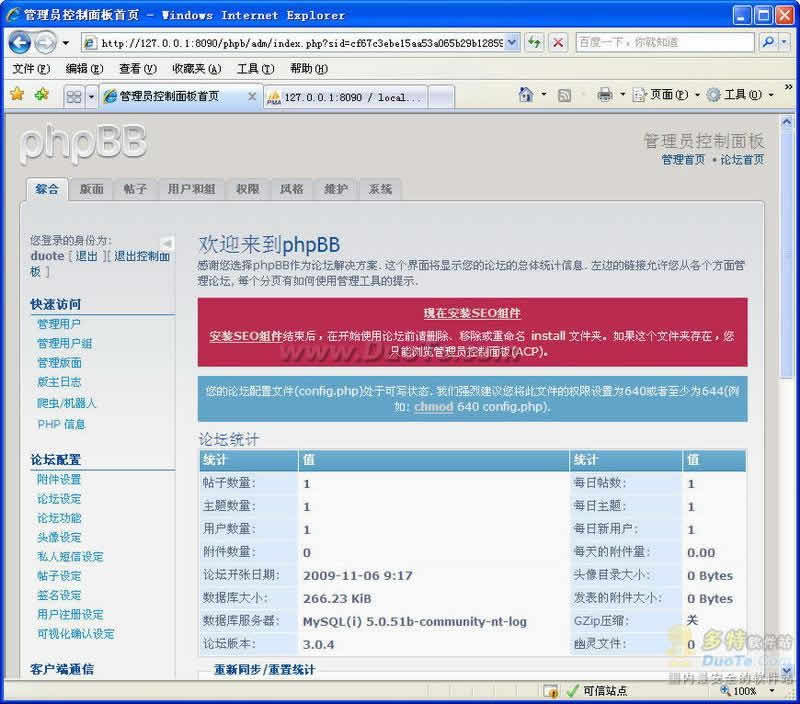
Task: Click the 数据库大小 value 266.23 KiB
Action: pos(337,599)
